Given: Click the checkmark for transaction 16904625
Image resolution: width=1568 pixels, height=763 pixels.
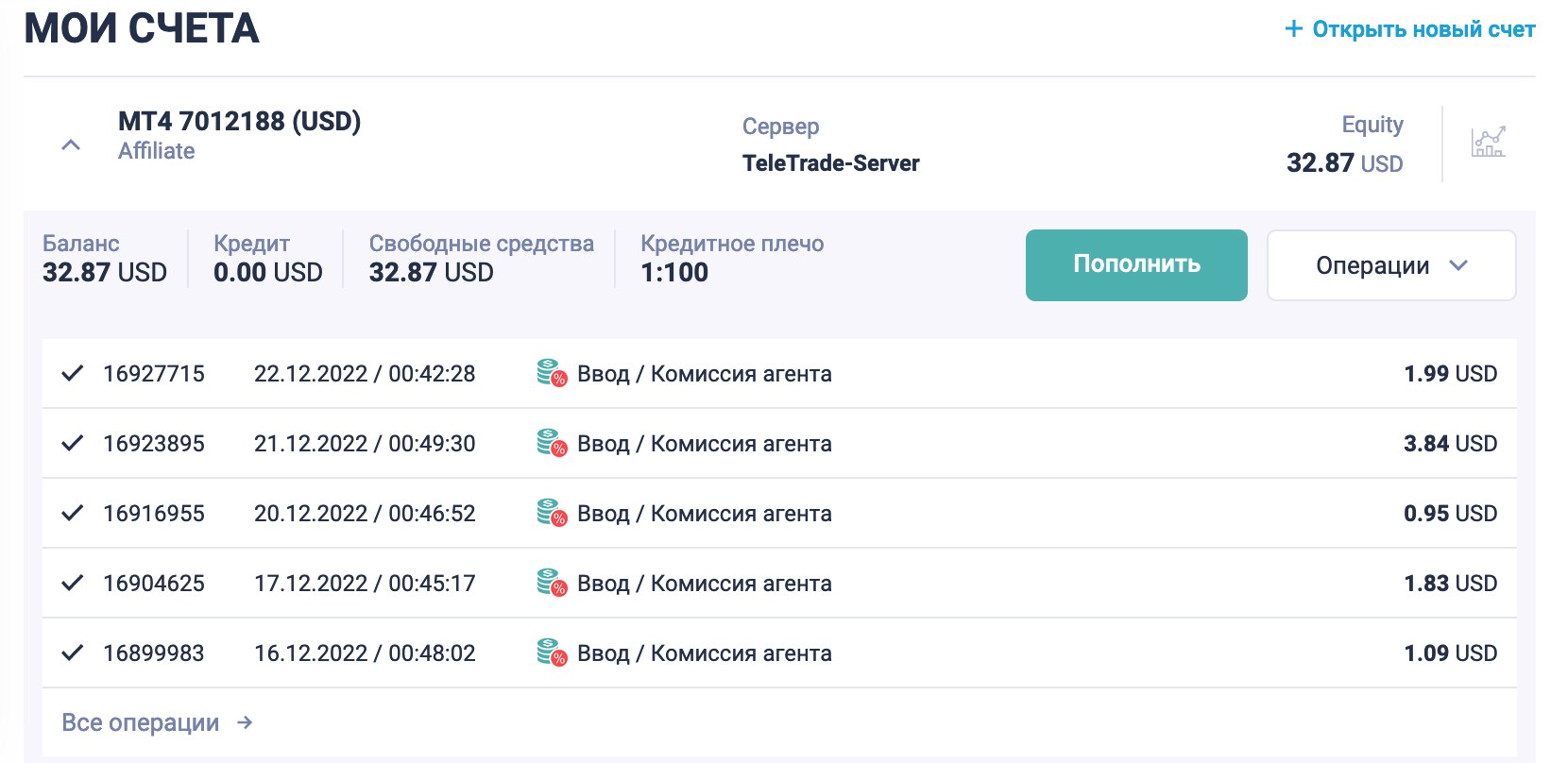Looking at the screenshot, I should point(73,583).
